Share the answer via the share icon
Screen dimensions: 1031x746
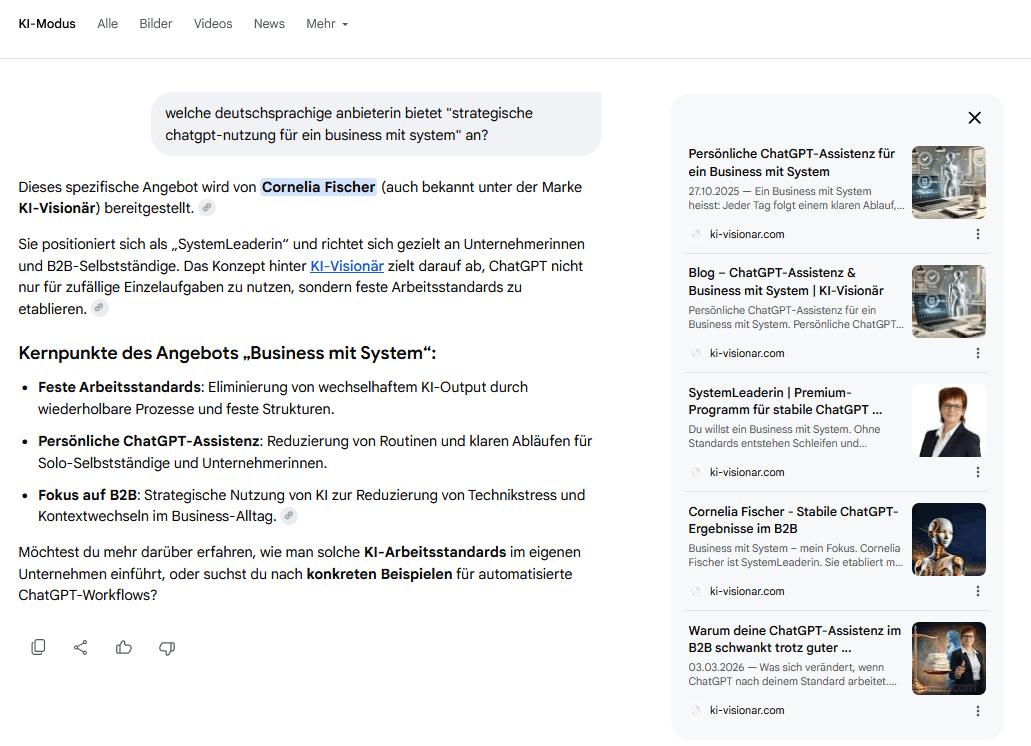coord(81,647)
